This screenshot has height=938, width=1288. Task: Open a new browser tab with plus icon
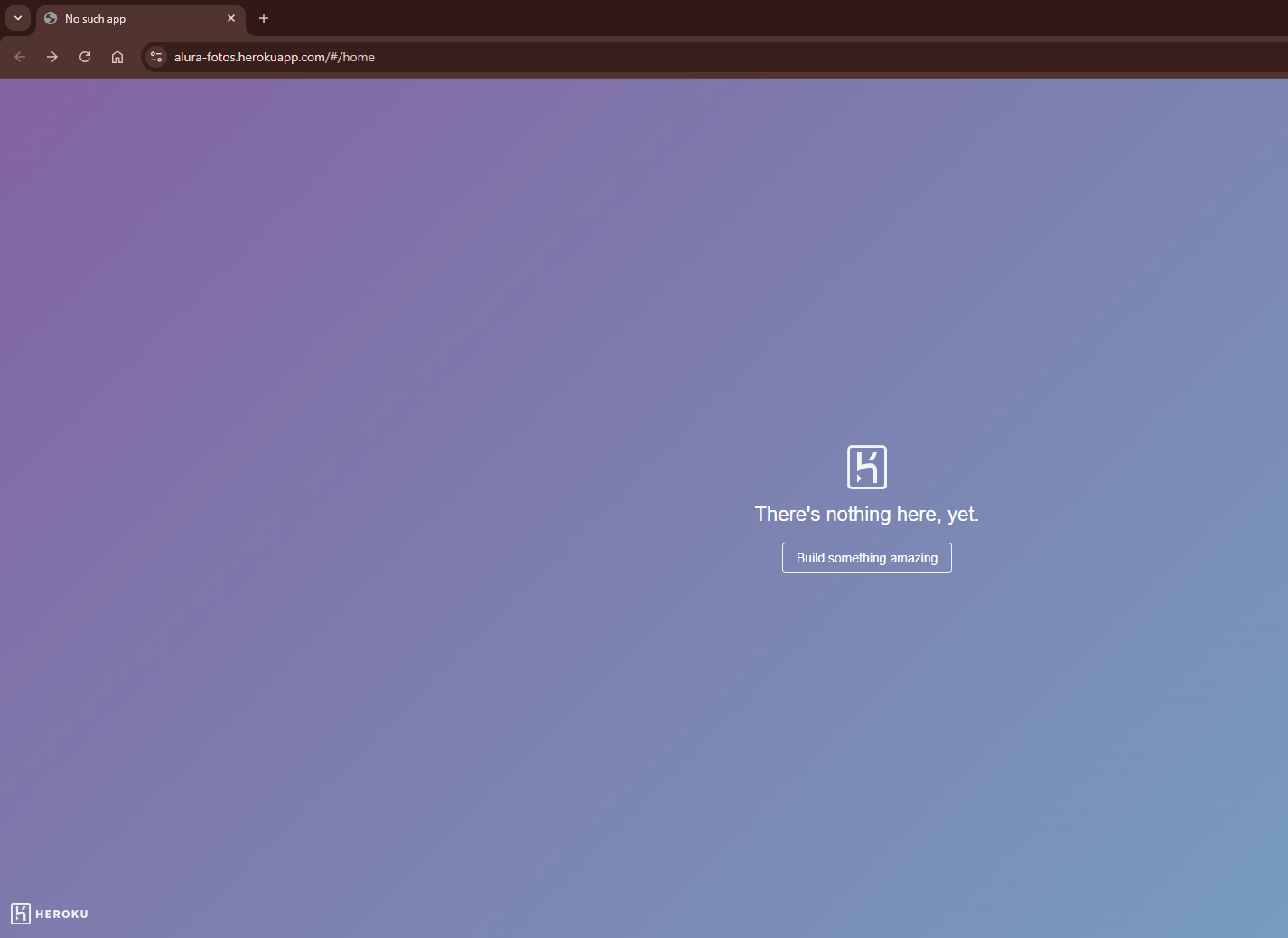pyautogui.click(x=264, y=18)
